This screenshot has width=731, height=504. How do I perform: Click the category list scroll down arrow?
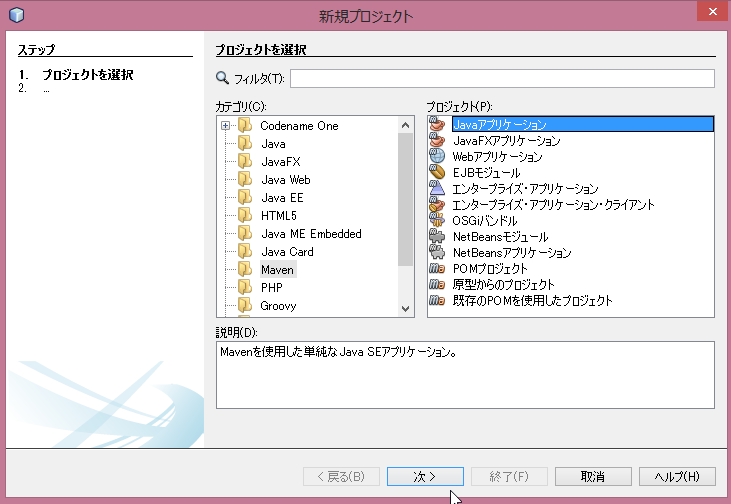[x=405, y=309]
